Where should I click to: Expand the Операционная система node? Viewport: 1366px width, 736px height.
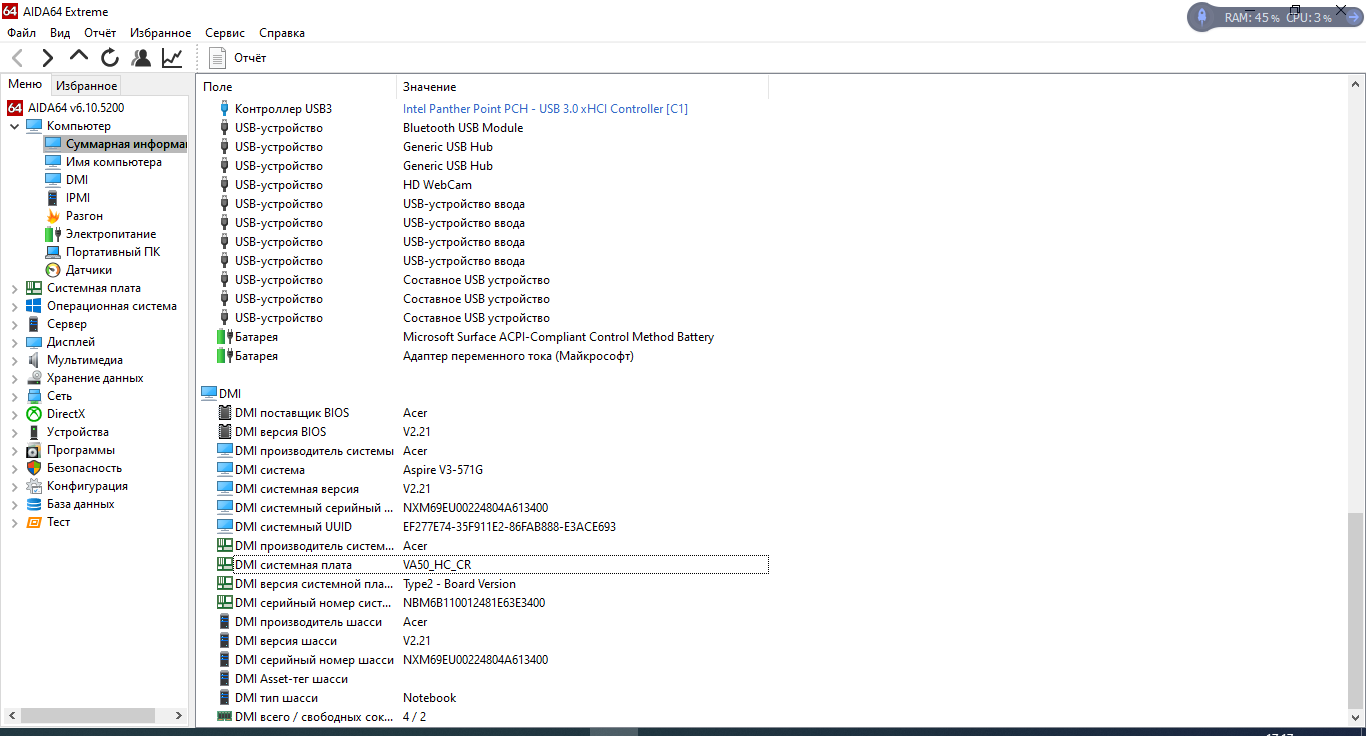(14, 306)
